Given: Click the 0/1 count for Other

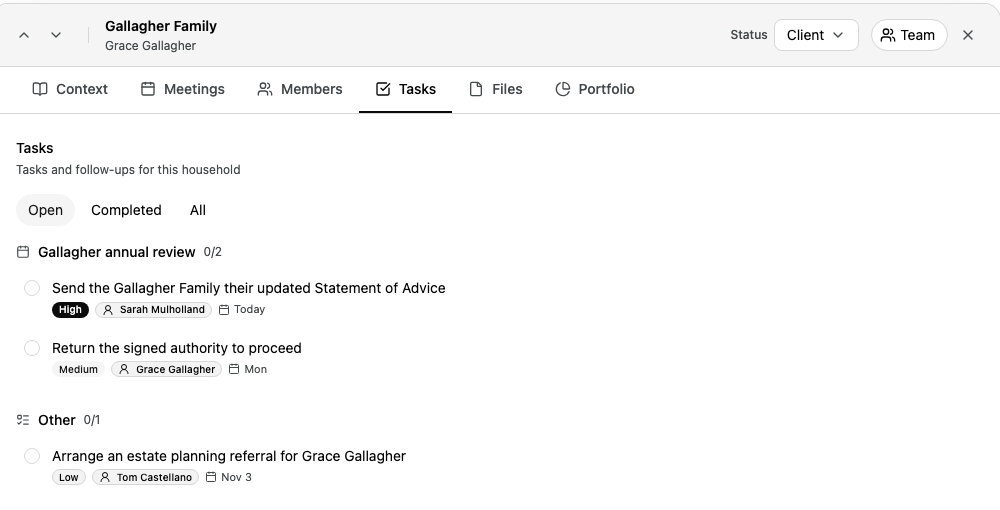Looking at the screenshot, I should (92, 420).
